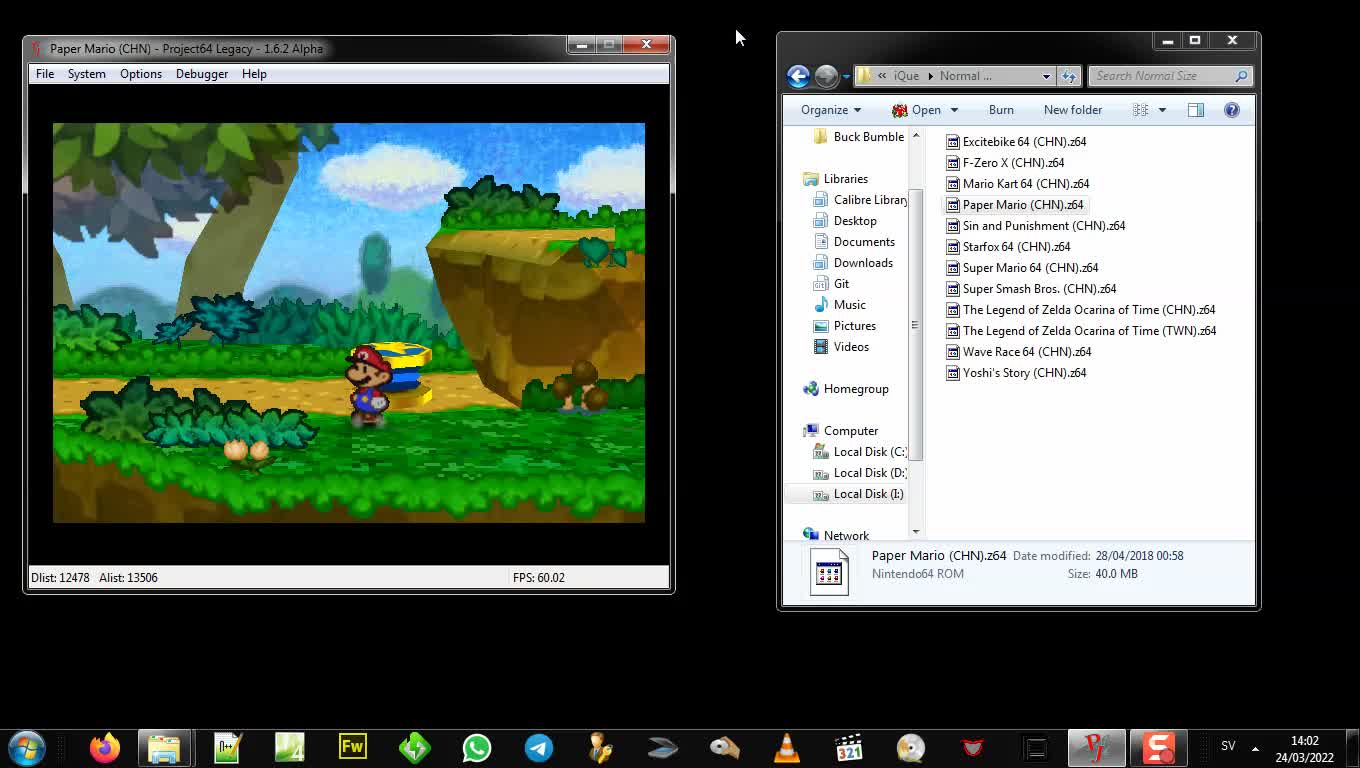Select the F-Zero X (CHN).z64 file
1360x768 pixels.
(1005, 163)
